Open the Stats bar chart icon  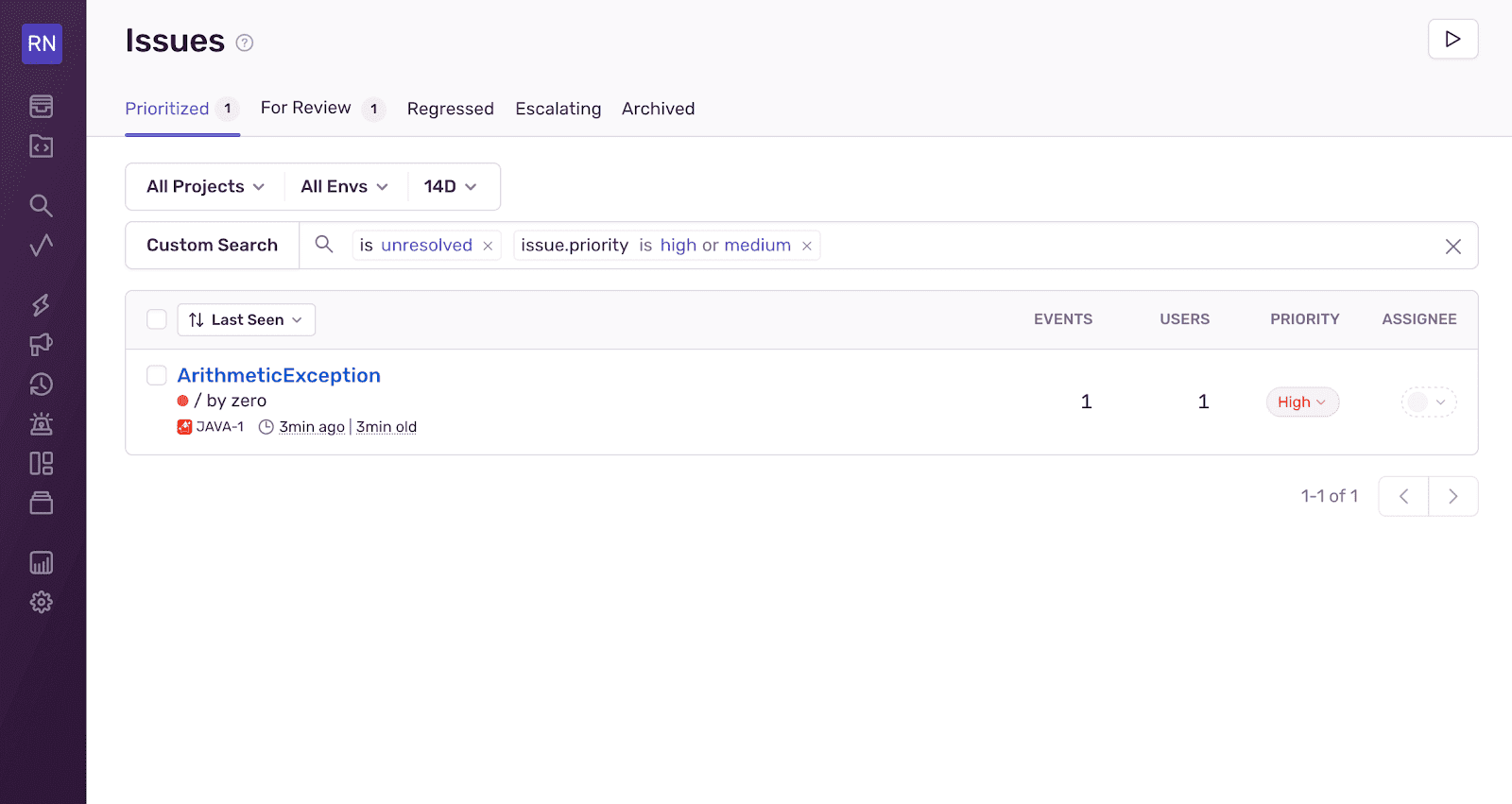click(42, 563)
